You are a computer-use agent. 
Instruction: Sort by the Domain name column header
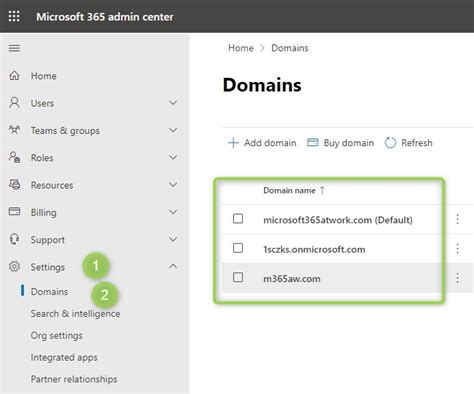pos(289,190)
